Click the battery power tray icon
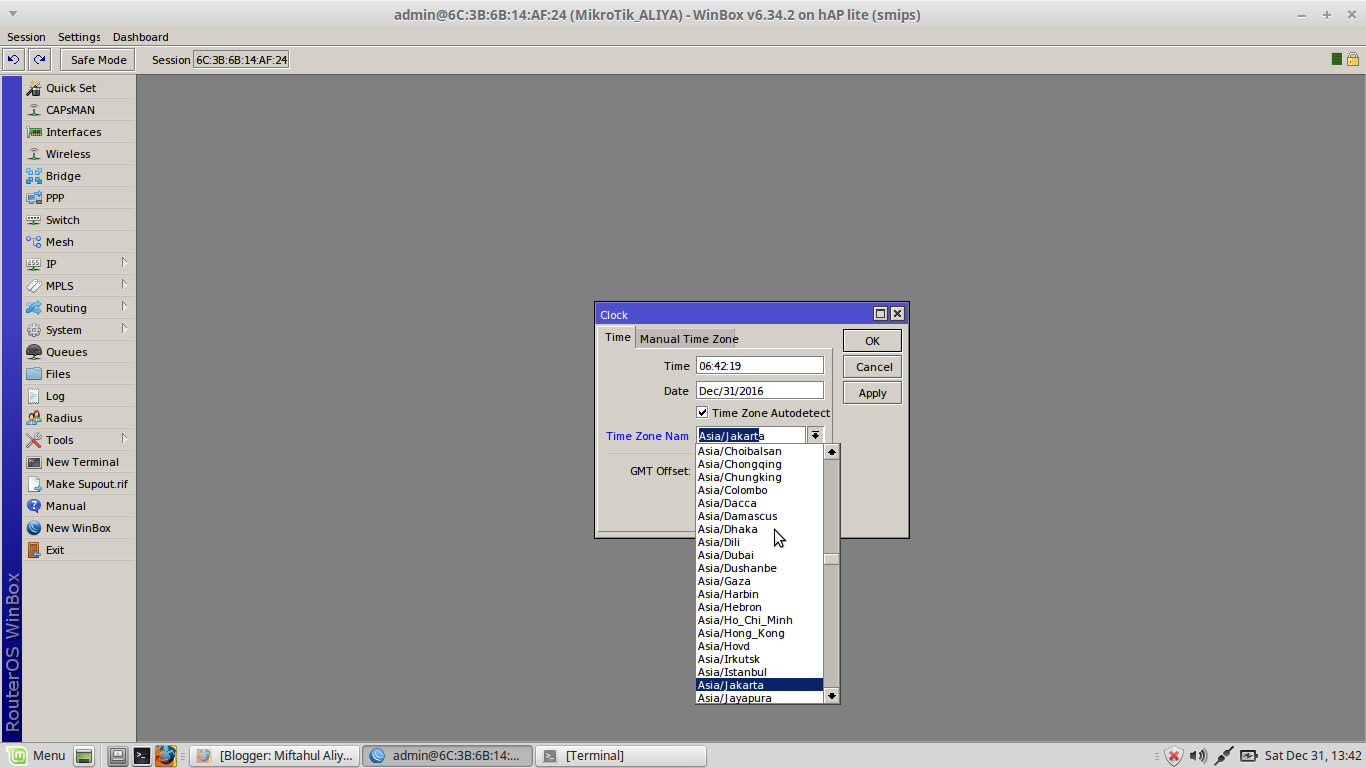This screenshot has width=1366, height=768. pyautogui.click(x=1249, y=756)
